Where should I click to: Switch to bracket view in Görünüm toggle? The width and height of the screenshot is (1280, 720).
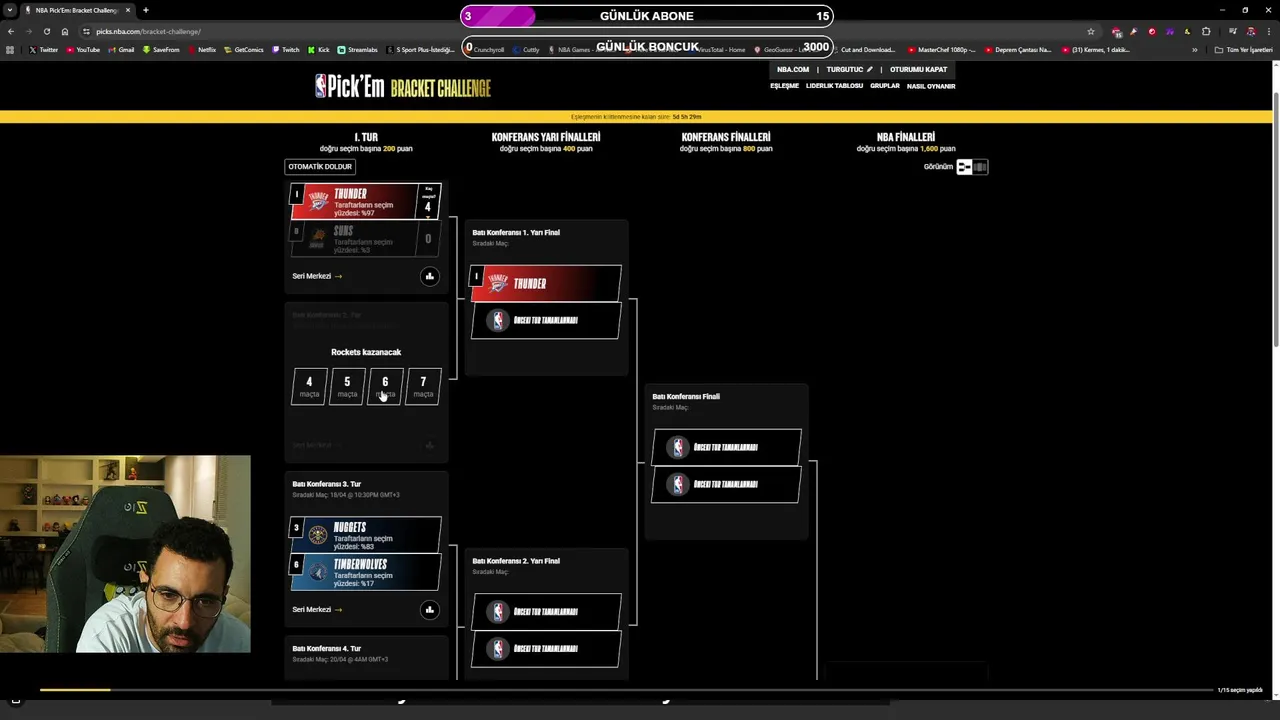tap(964, 167)
